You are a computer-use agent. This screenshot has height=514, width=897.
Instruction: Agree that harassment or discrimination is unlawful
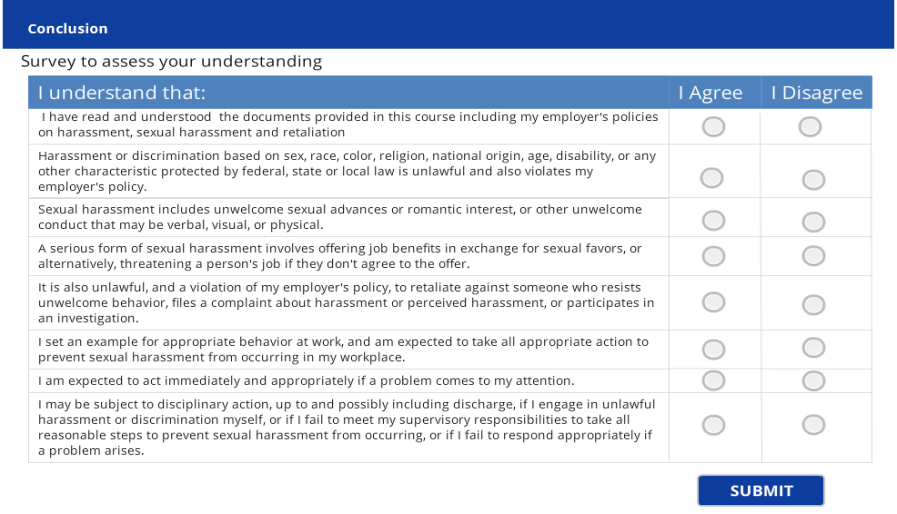[x=711, y=178]
